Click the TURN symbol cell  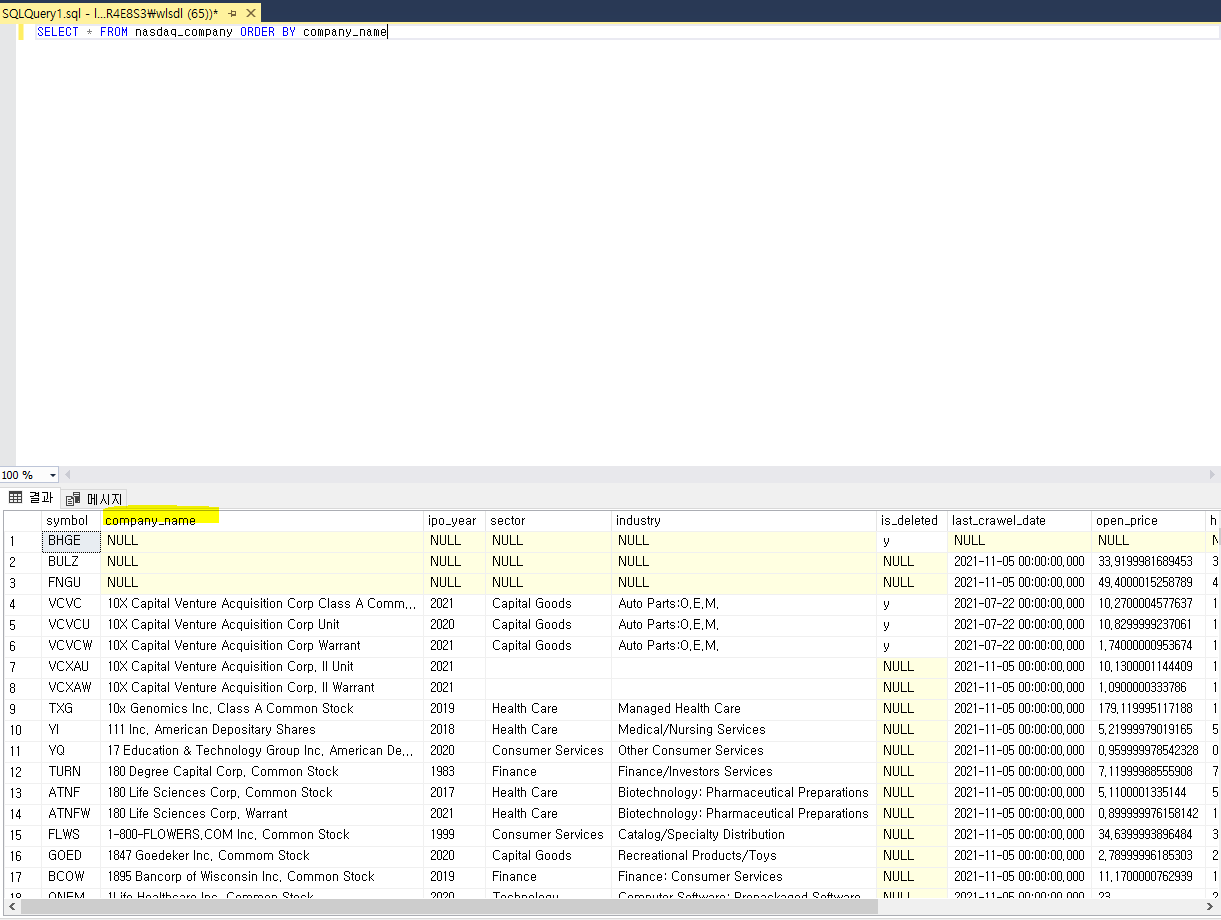tap(72, 772)
